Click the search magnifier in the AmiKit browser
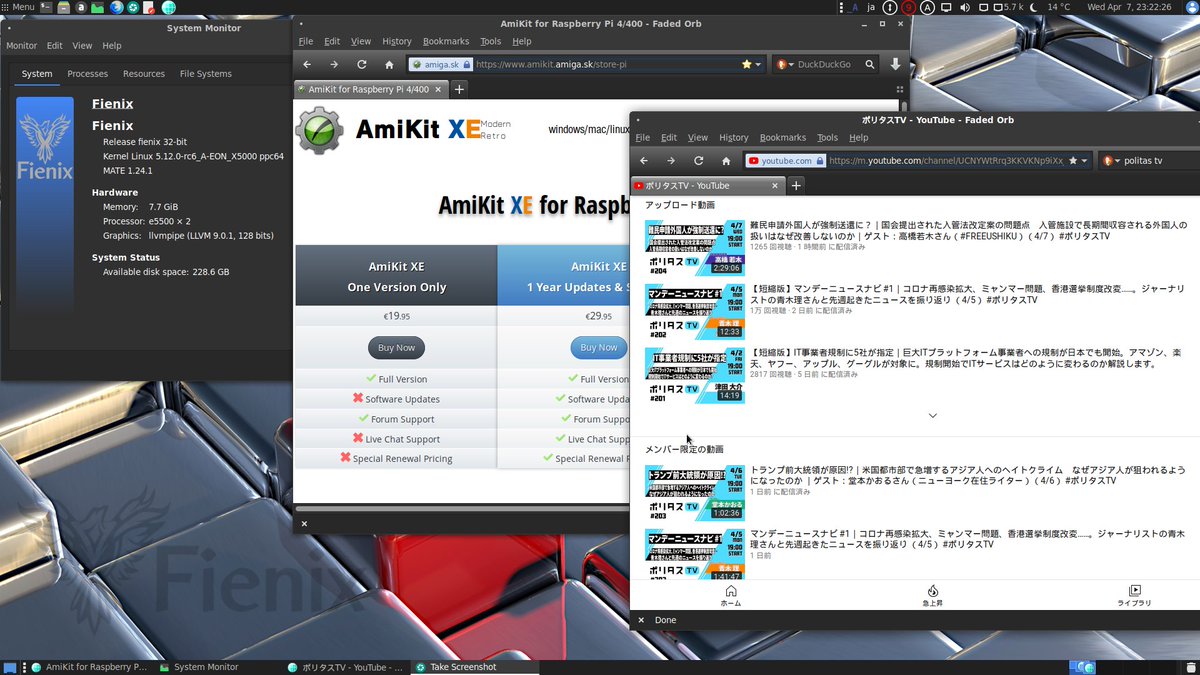1200x675 pixels. (x=870, y=64)
